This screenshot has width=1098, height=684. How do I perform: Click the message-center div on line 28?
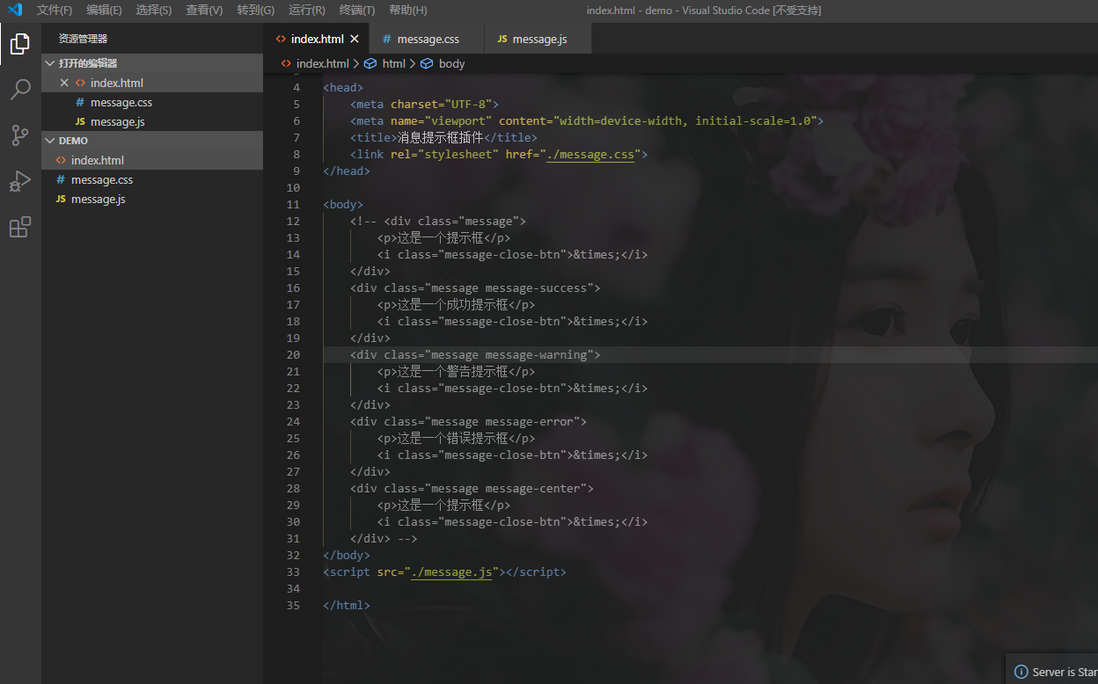click(471, 489)
